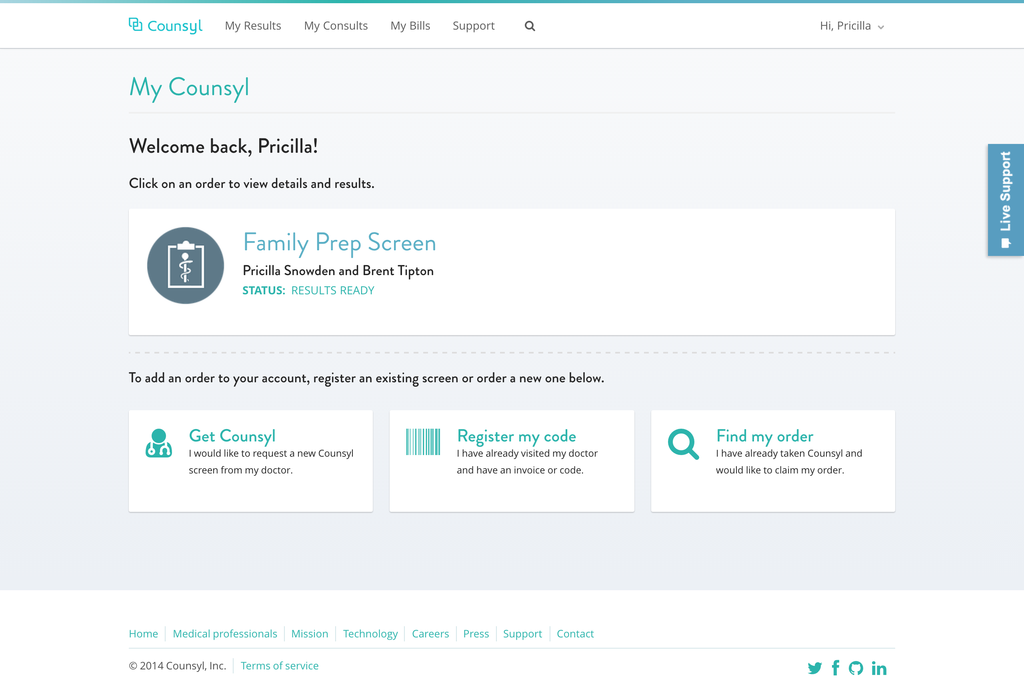This screenshot has height=691, width=1024.
Task: Open the Terms of service link
Action: (x=280, y=666)
